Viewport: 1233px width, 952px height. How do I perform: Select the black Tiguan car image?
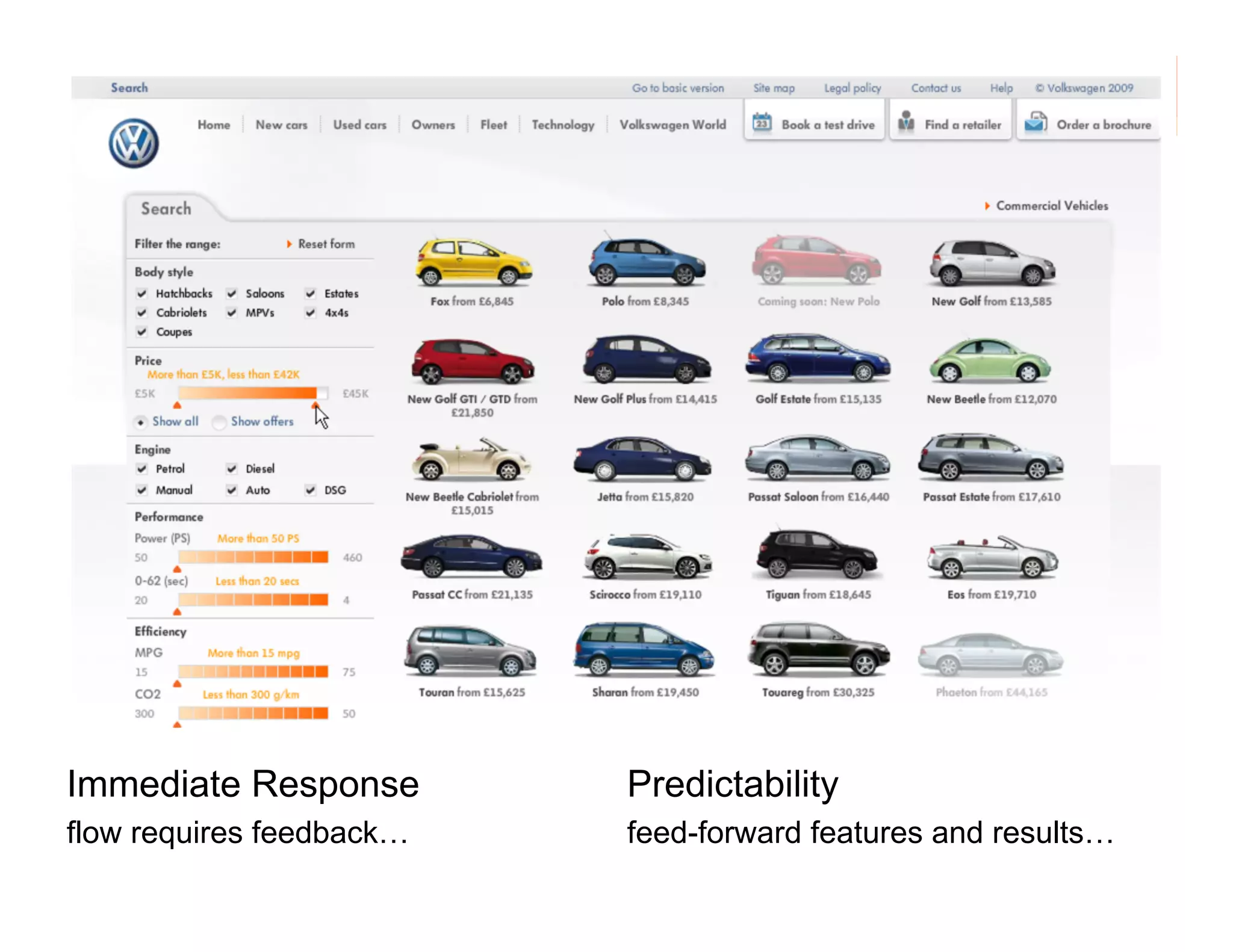(816, 554)
